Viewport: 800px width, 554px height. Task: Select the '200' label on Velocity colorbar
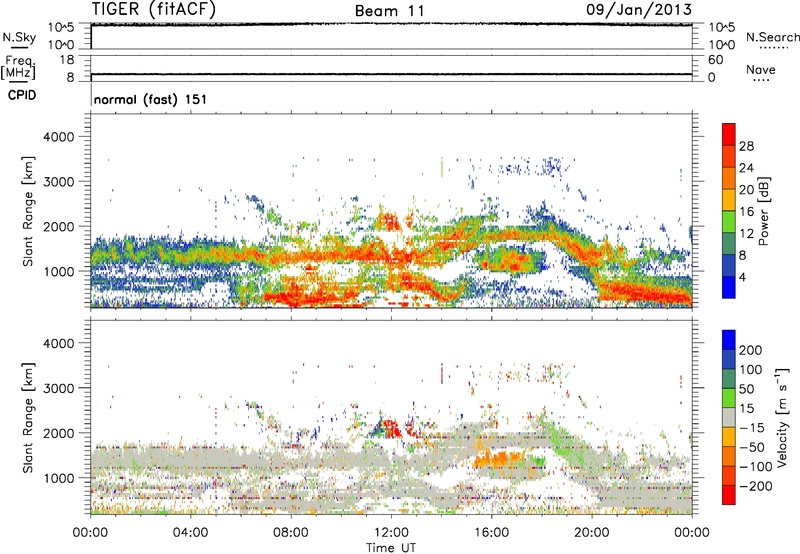click(x=751, y=350)
